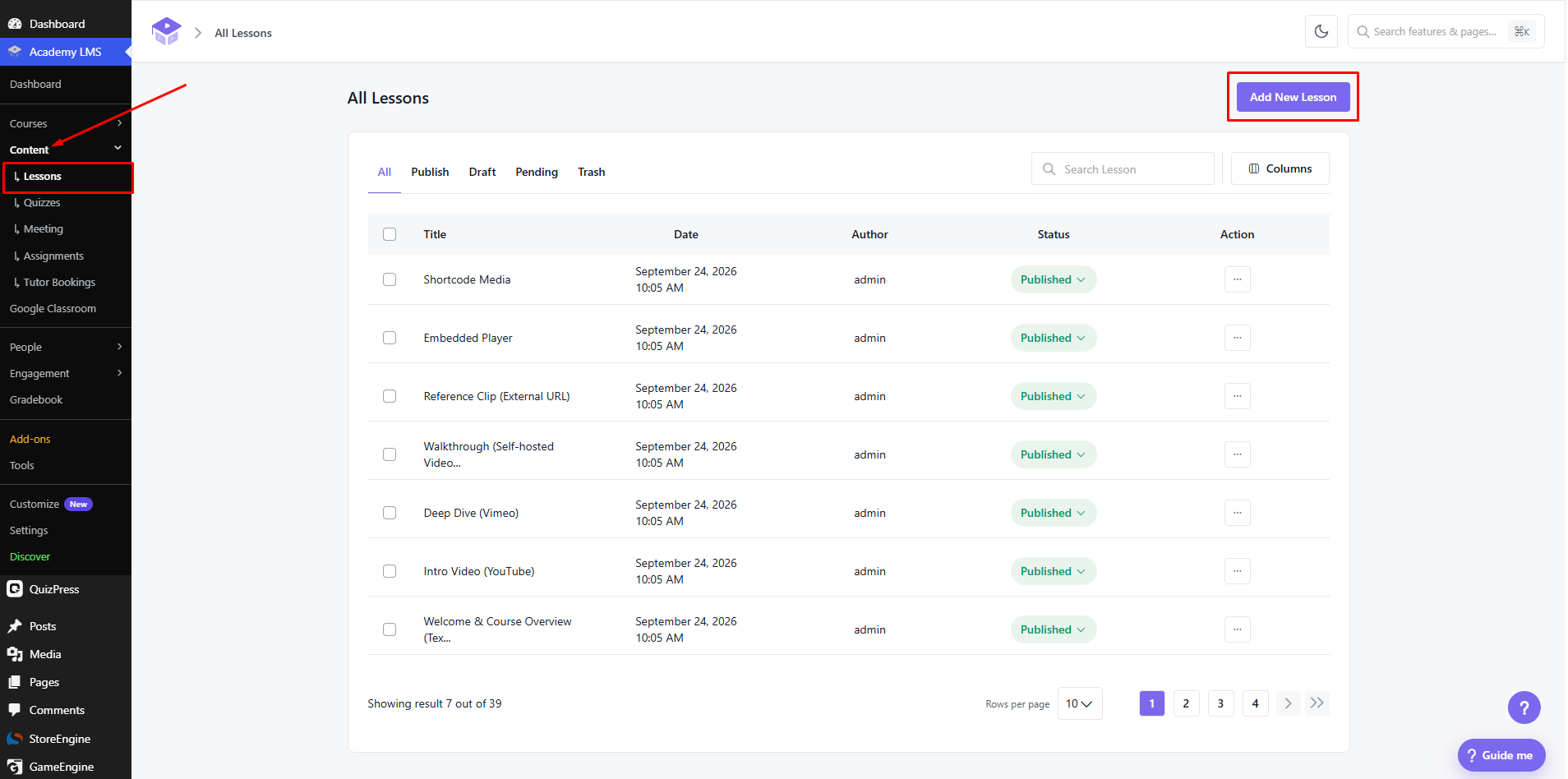The height and width of the screenshot is (779, 1568).
Task: Toggle dark mode moon icon
Action: [x=1321, y=31]
